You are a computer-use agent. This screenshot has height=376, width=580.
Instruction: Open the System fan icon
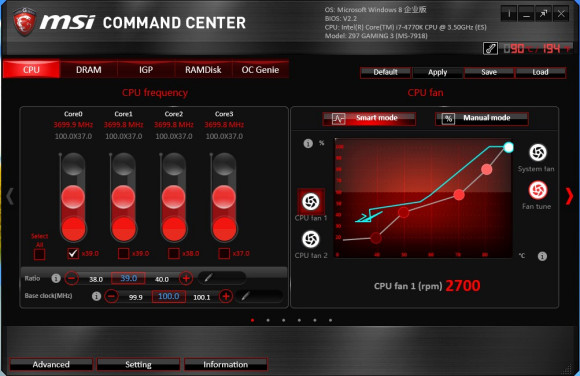538,152
